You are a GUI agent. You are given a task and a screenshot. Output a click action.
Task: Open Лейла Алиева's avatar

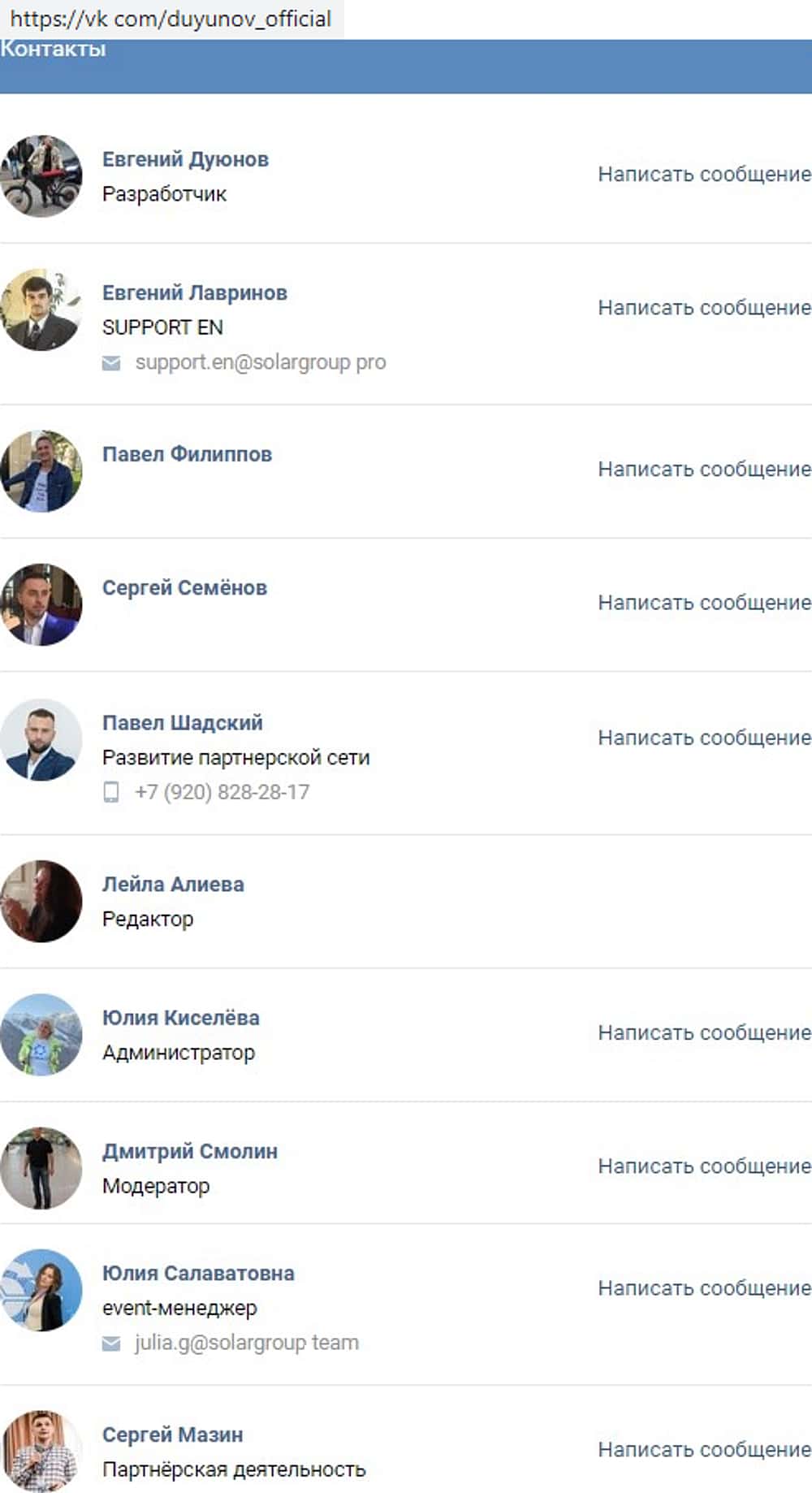[x=41, y=901]
